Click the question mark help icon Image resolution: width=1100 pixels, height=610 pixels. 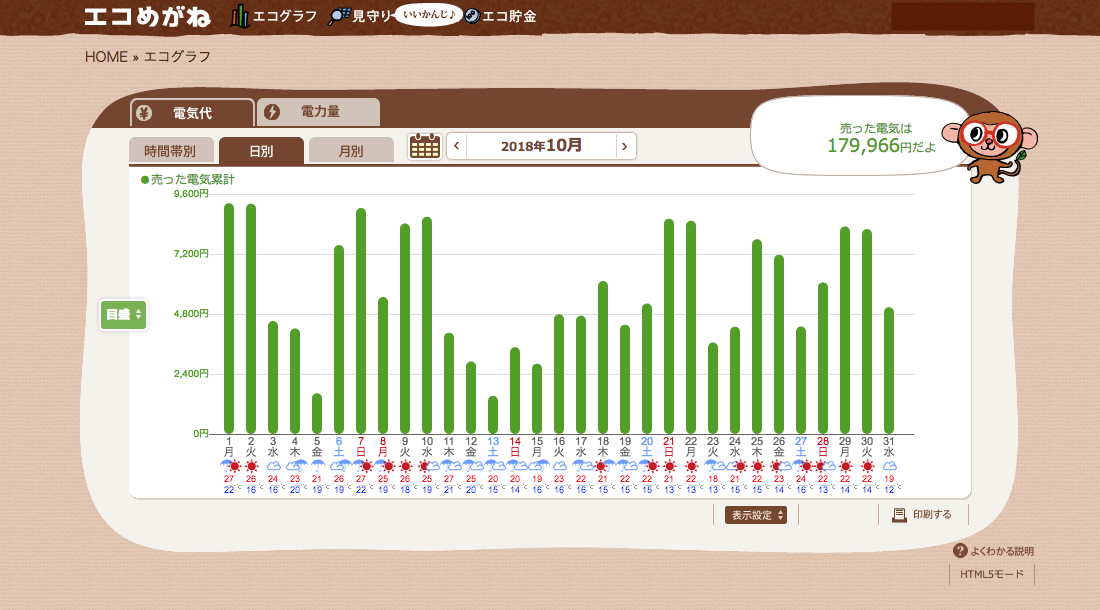[x=960, y=551]
